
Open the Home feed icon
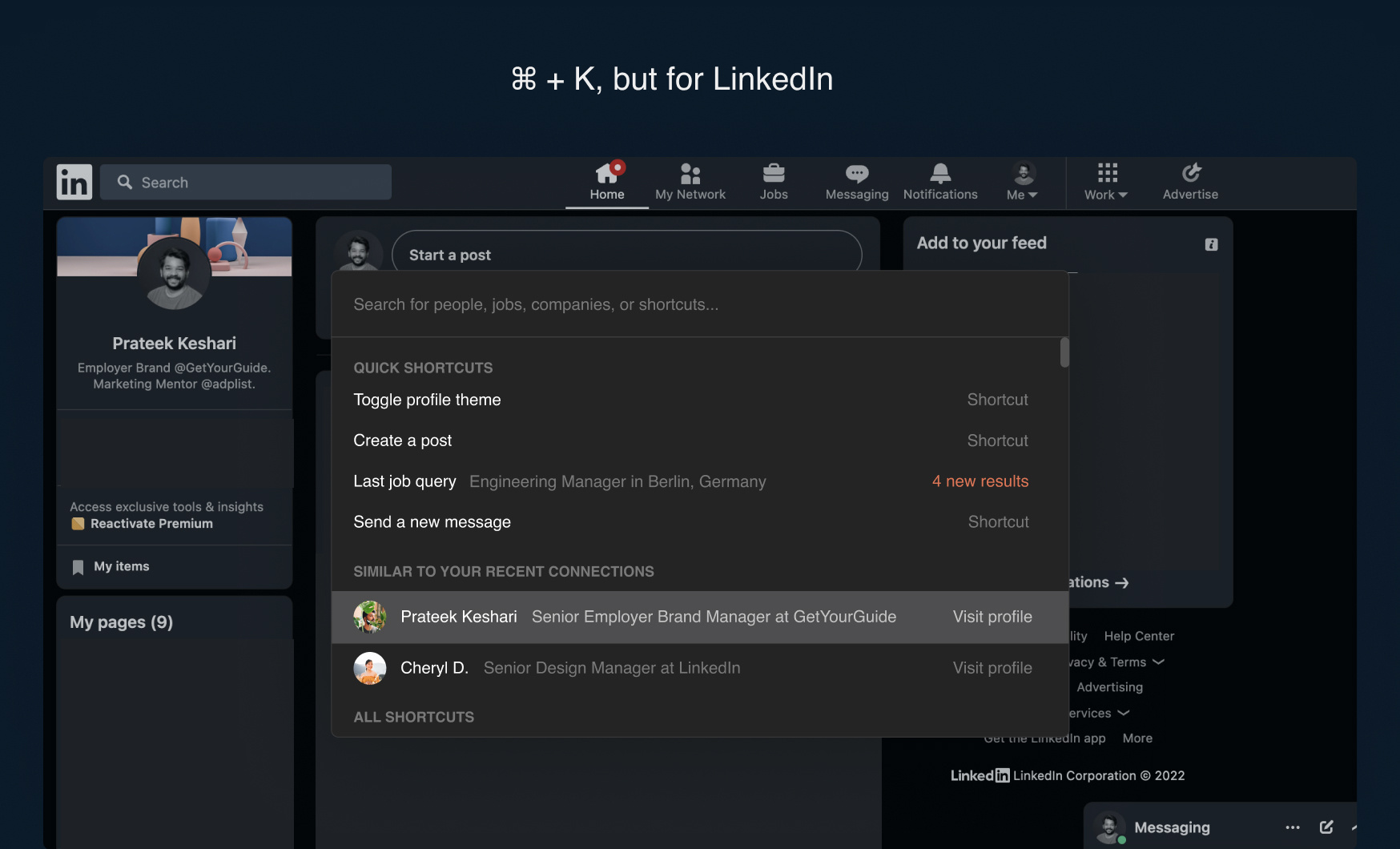[x=607, y=172]
